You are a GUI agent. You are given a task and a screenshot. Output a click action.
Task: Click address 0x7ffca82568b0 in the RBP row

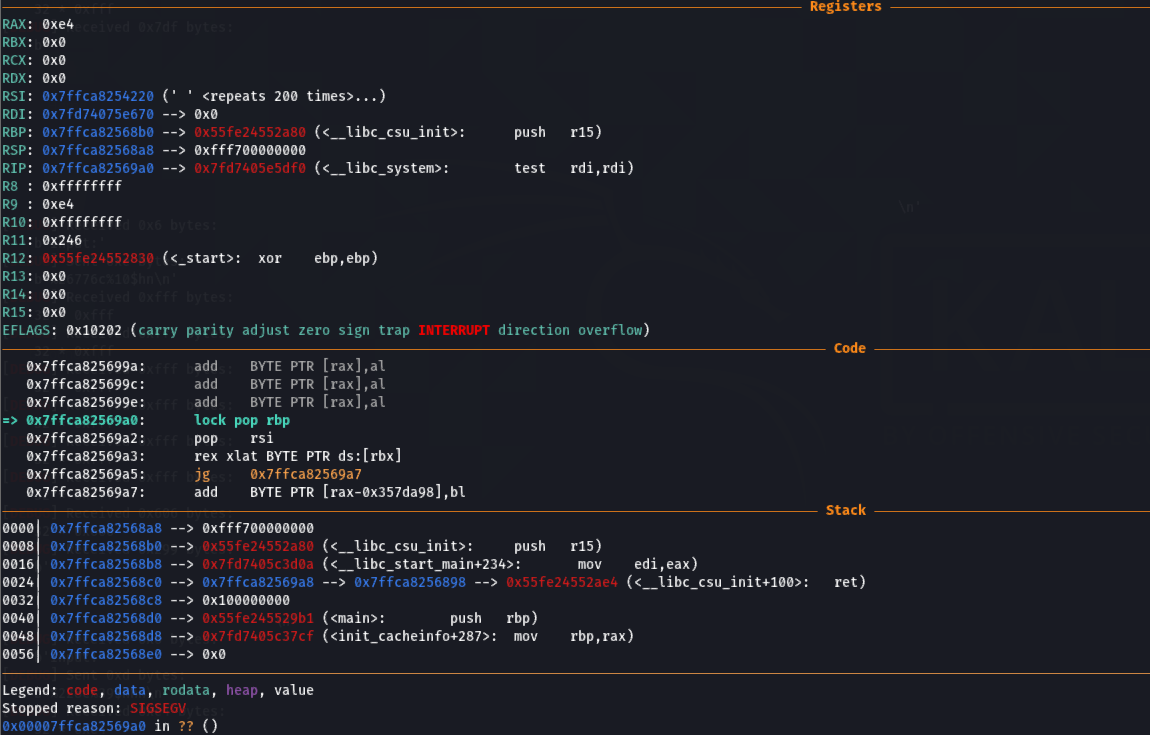(x=98, y=132)
